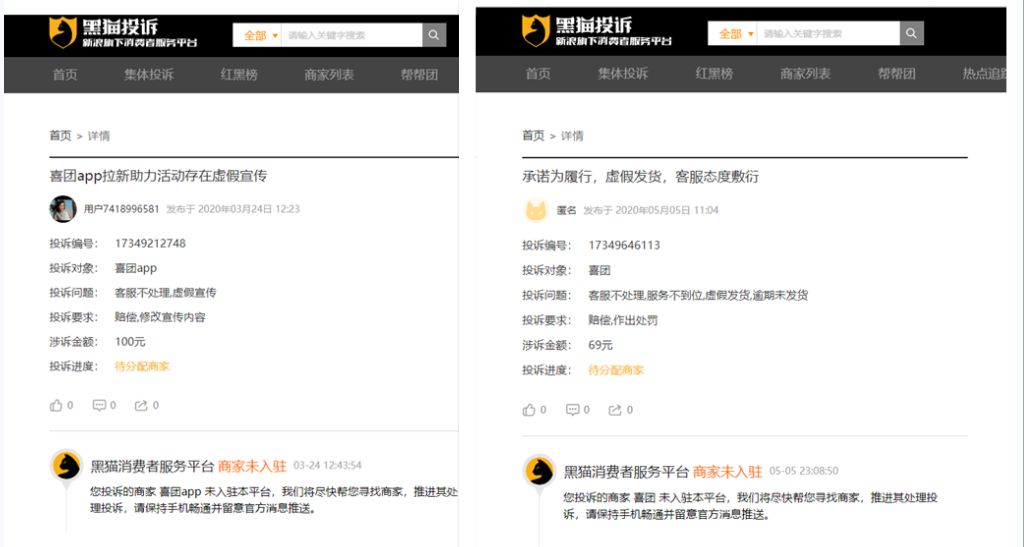Focus the keyword search field on left page

[351, 35]
